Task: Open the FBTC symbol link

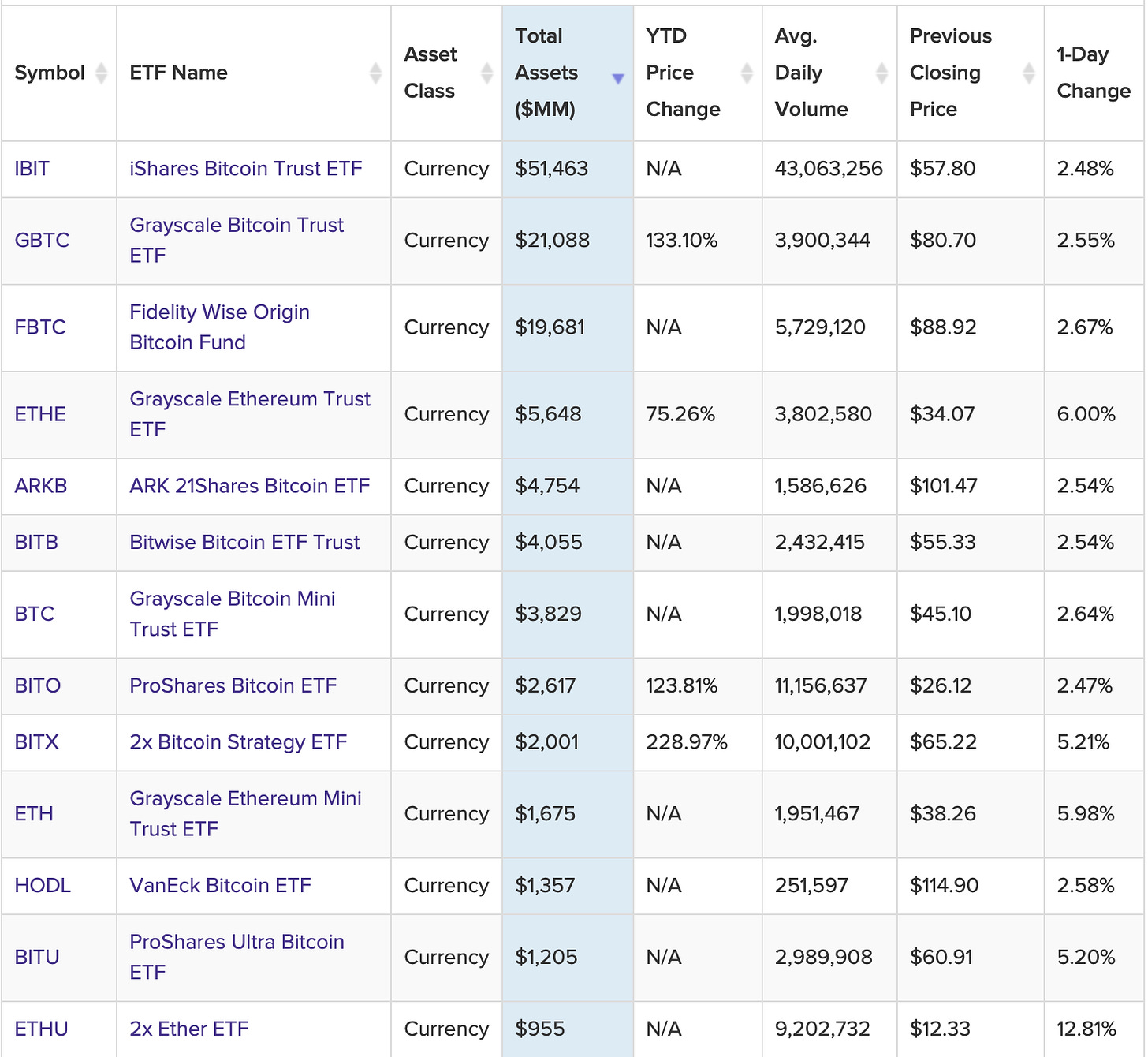Action: pyautogui.click(x=40, y=327)
